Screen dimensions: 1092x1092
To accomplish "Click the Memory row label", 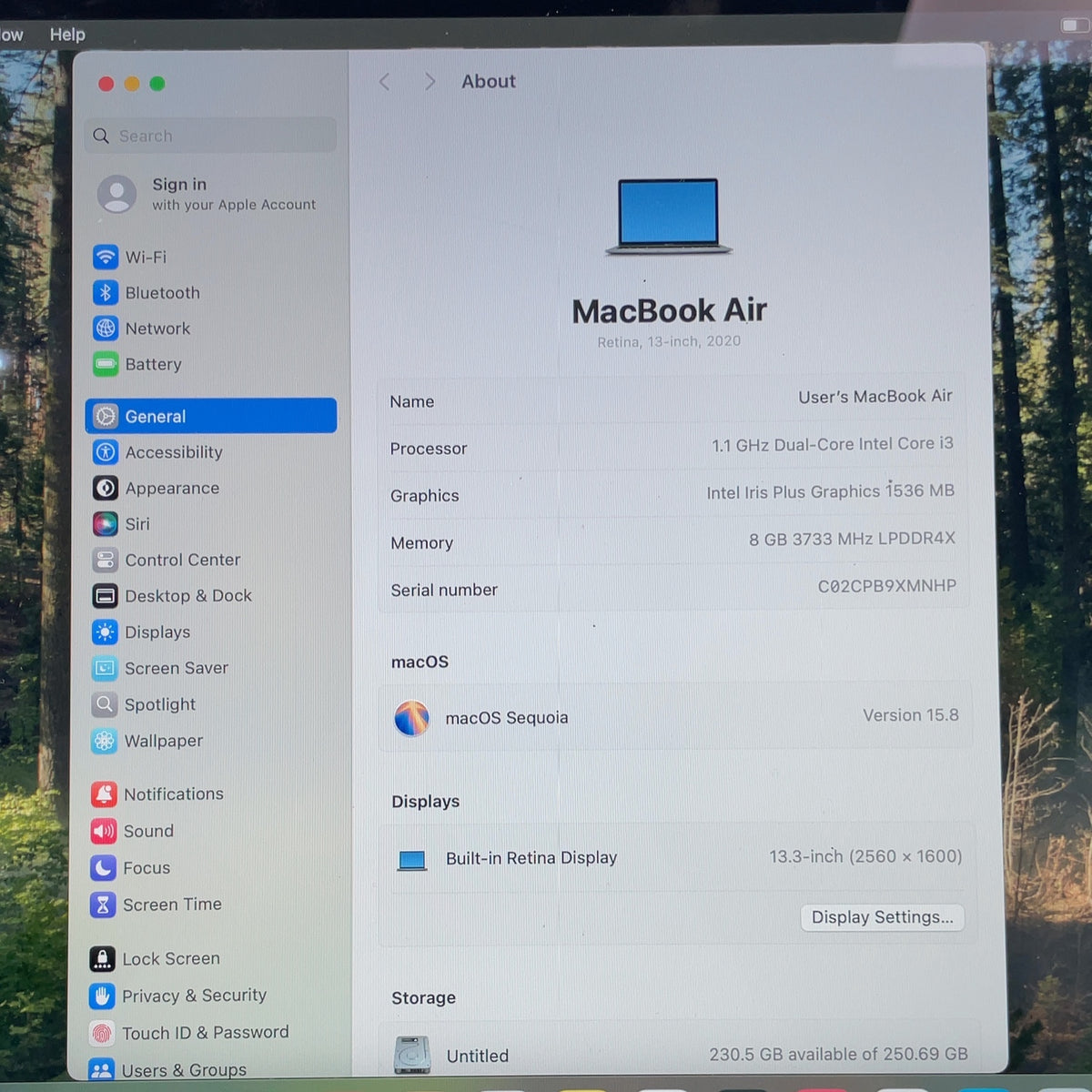I will click(x=421, y=543).
